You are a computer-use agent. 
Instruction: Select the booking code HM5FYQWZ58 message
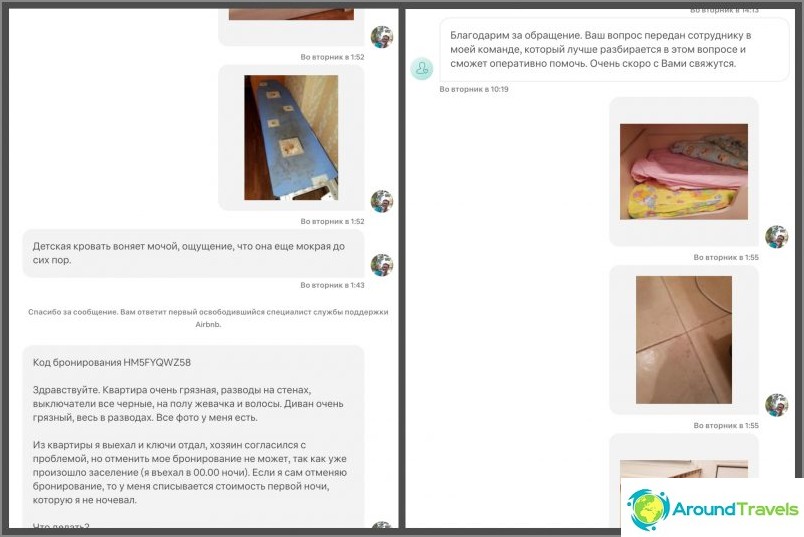(193, 436)
